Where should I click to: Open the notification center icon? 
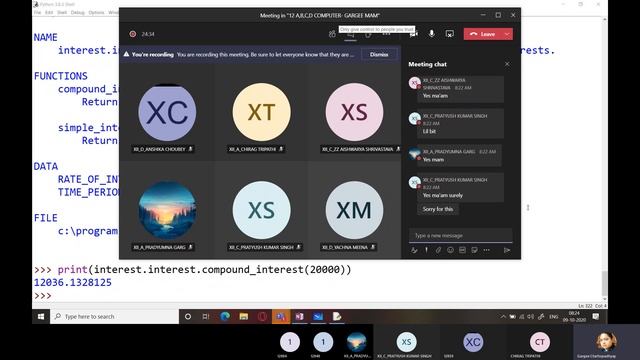[x=596, y=316]
